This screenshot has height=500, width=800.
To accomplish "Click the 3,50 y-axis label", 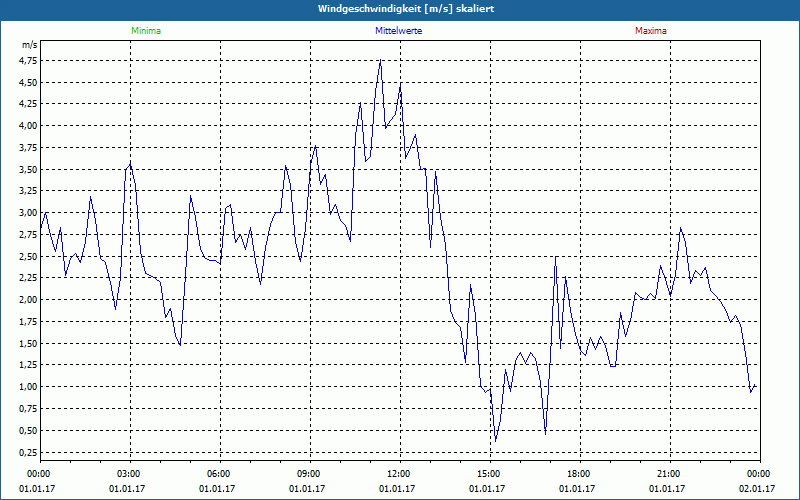I will click(30, 169).
